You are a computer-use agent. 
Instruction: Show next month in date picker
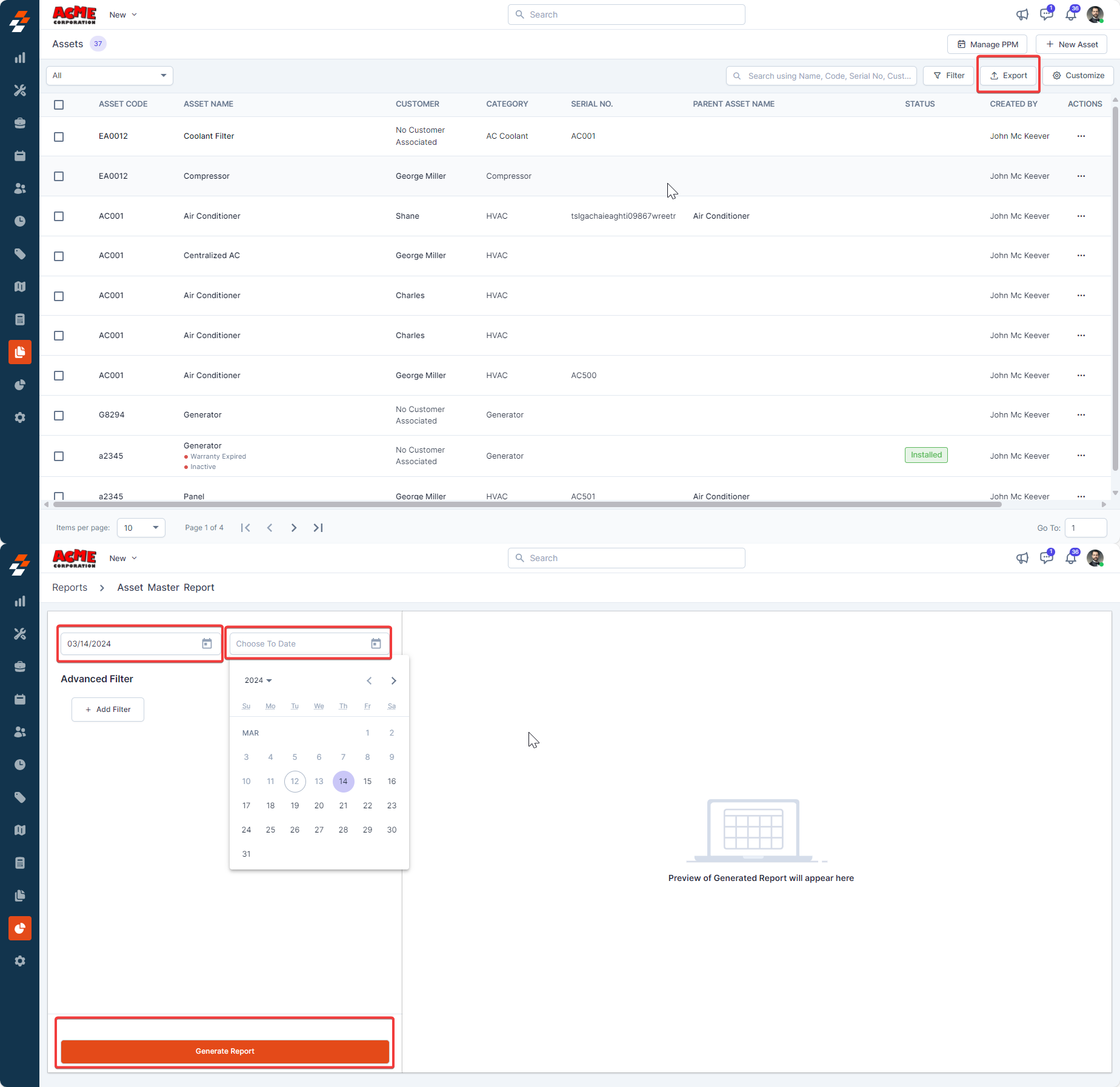394,681
